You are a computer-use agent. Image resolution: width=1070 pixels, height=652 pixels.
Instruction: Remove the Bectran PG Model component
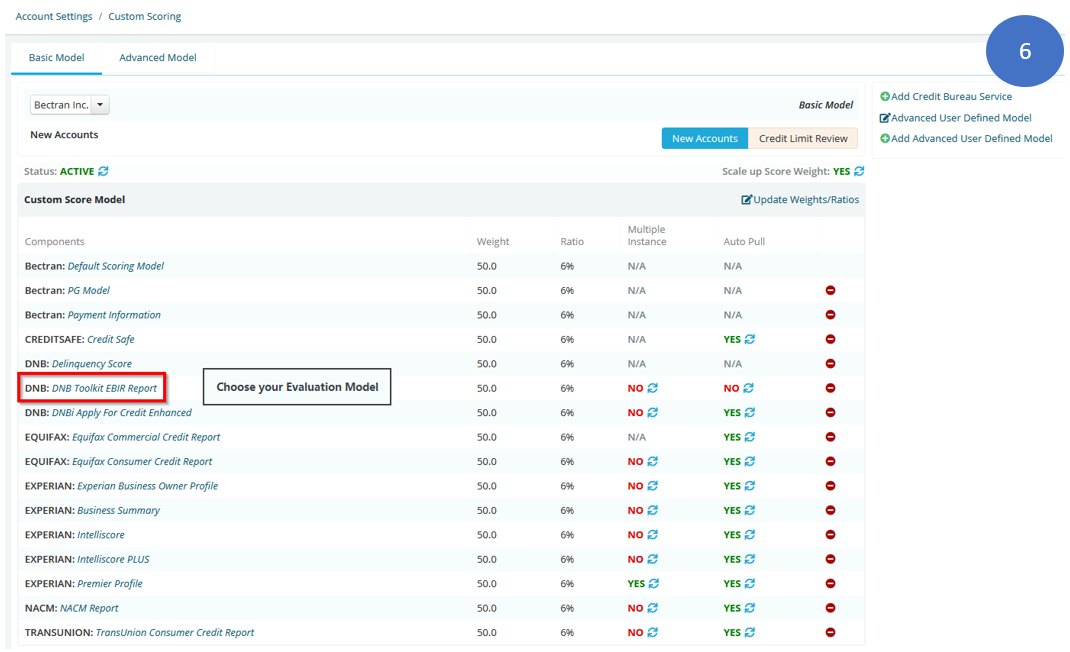830,290
